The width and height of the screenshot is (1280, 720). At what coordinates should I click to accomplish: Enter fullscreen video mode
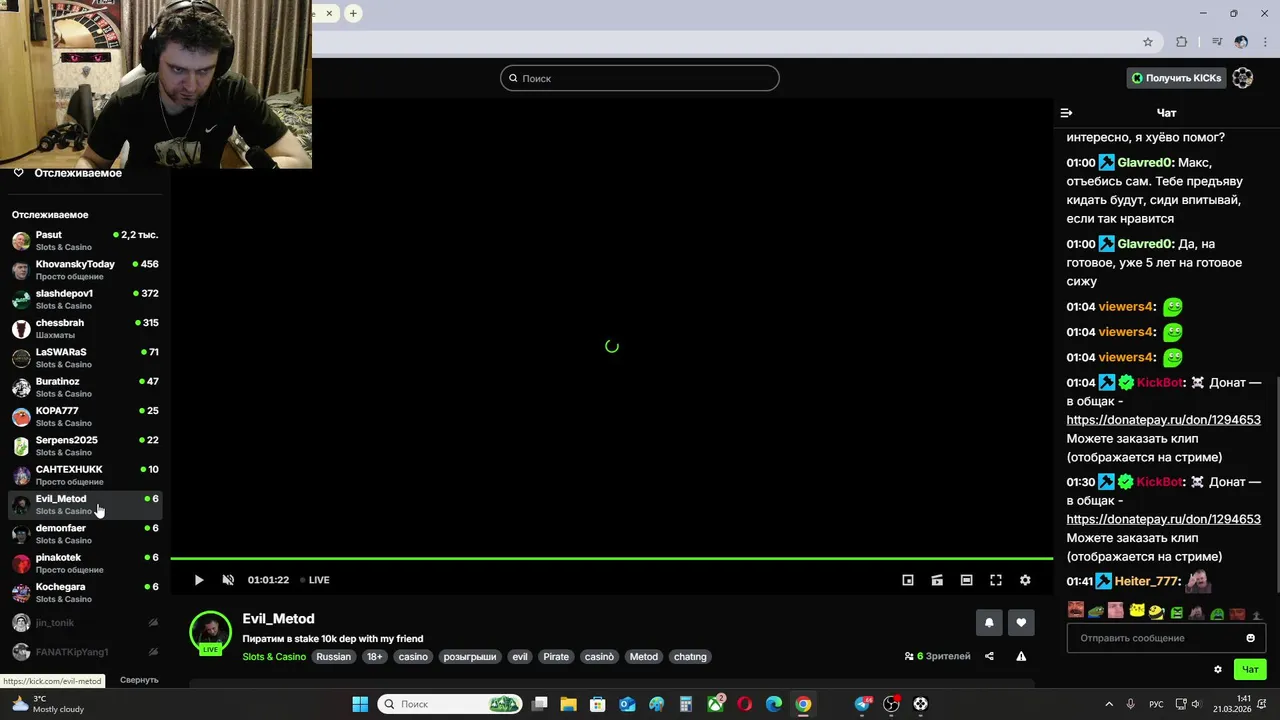(996, 580)
